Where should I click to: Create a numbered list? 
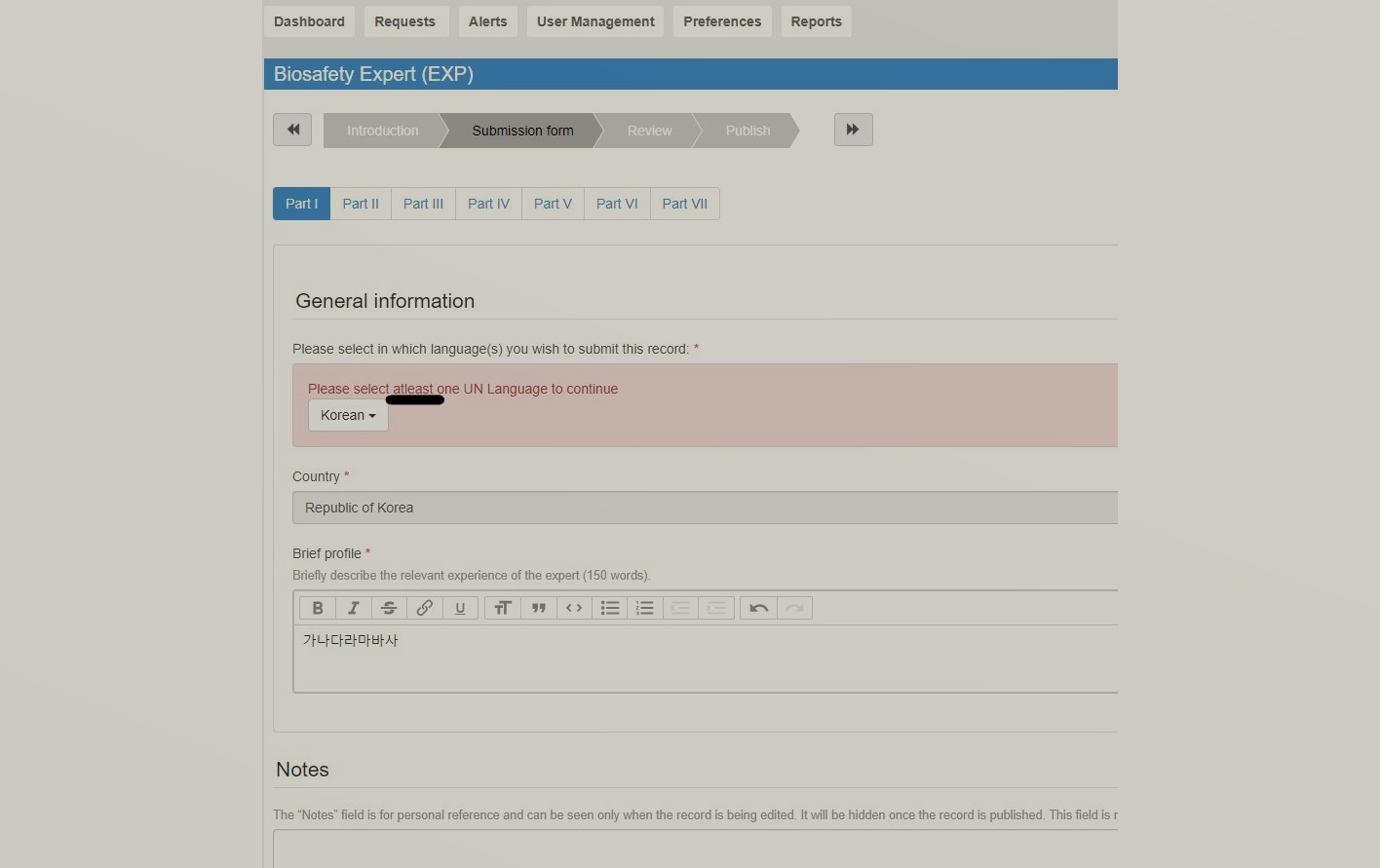pos(645,608)
